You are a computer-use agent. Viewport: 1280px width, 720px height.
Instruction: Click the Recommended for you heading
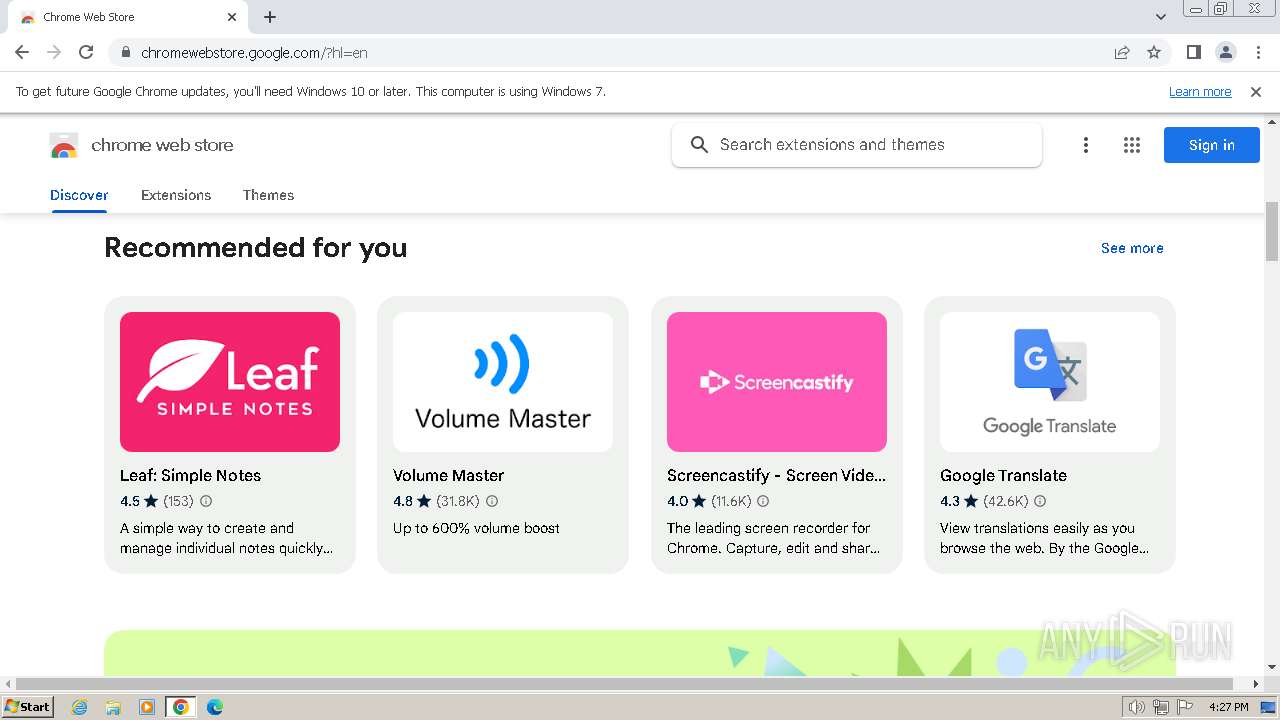[x=255, y=247]
